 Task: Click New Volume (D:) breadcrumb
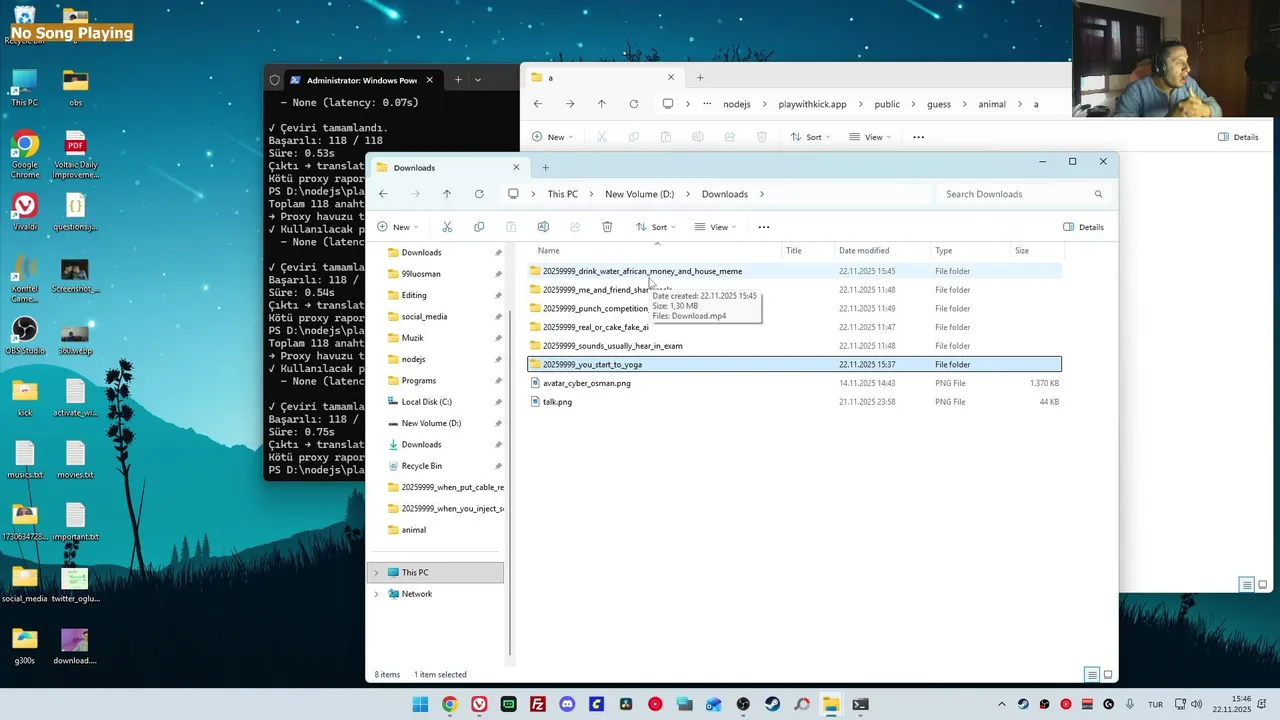[x=639, y=194]
